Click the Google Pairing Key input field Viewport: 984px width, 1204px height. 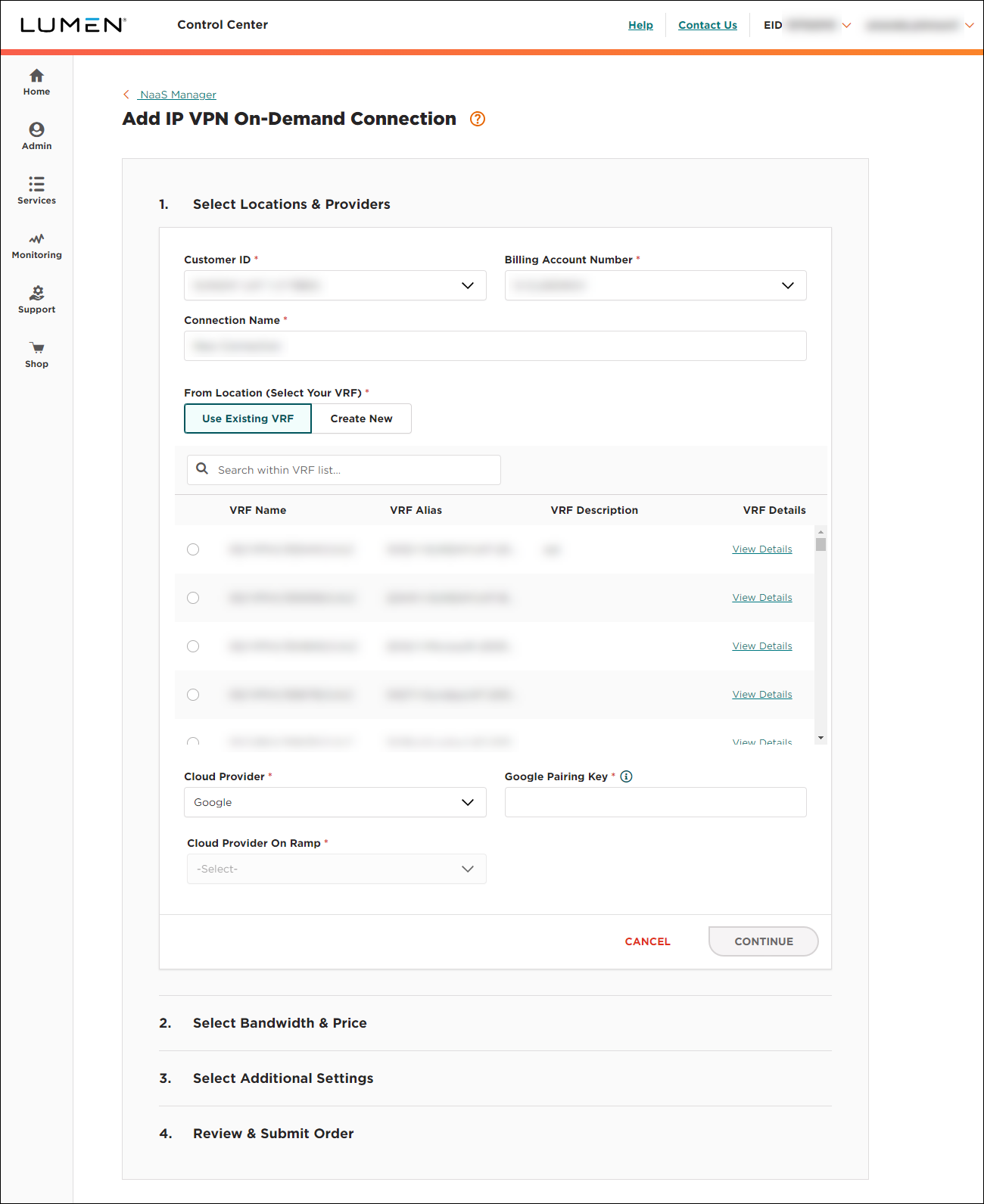tap(655, 802)
